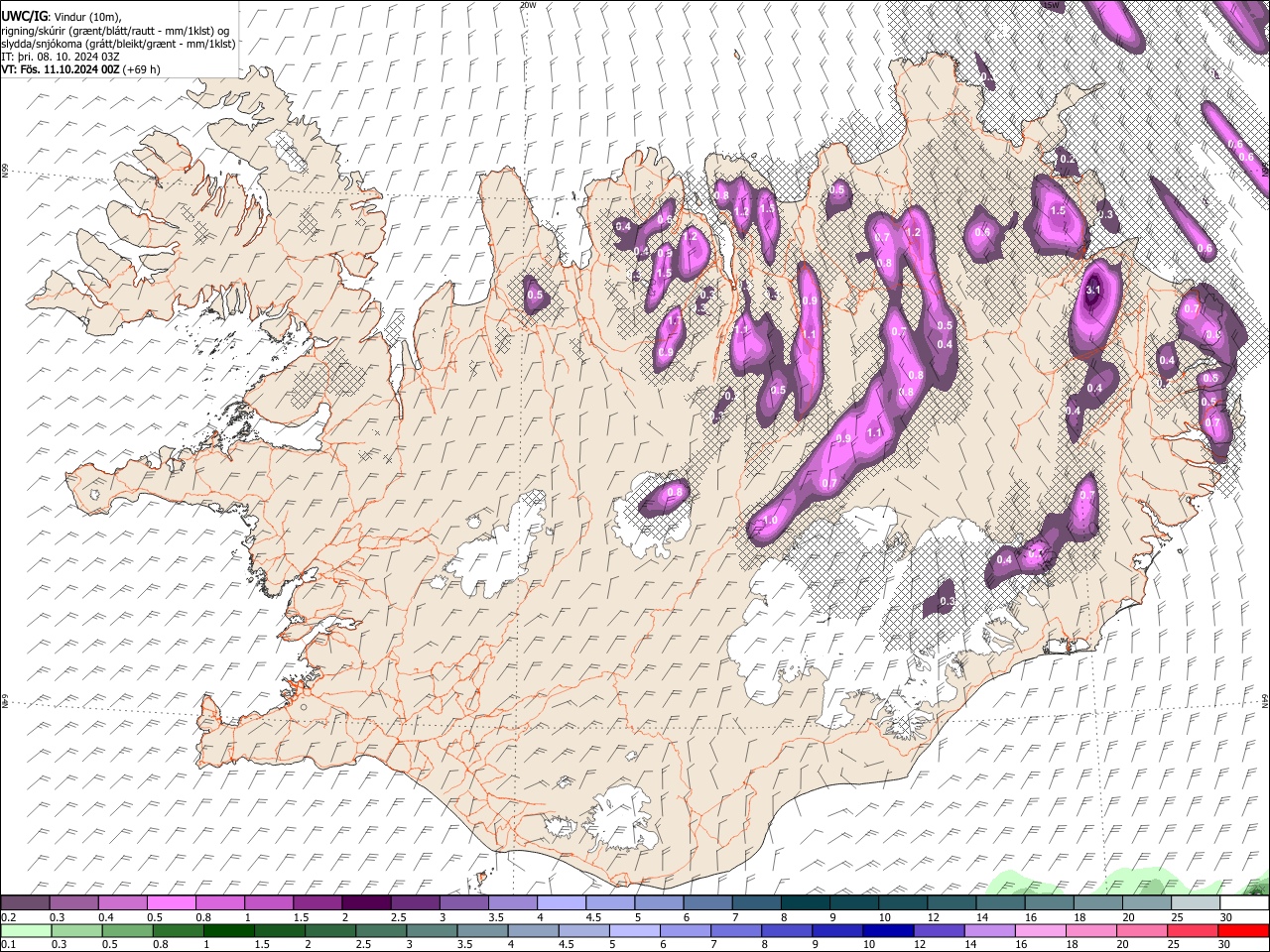
Task: Click the '64N' latitude label at right edge
Action: [1265, 700]
